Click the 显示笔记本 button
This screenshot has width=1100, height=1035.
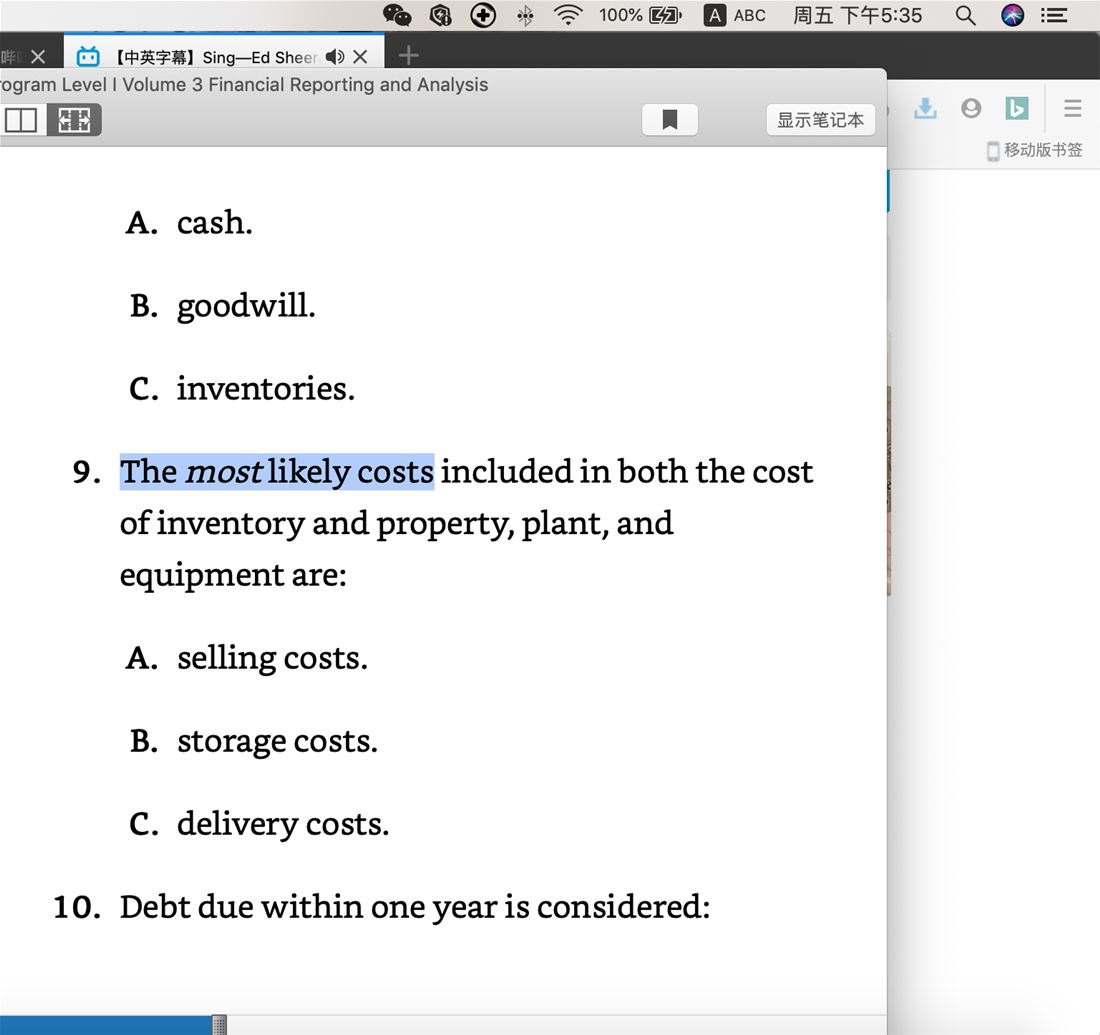tap(820, 120)
